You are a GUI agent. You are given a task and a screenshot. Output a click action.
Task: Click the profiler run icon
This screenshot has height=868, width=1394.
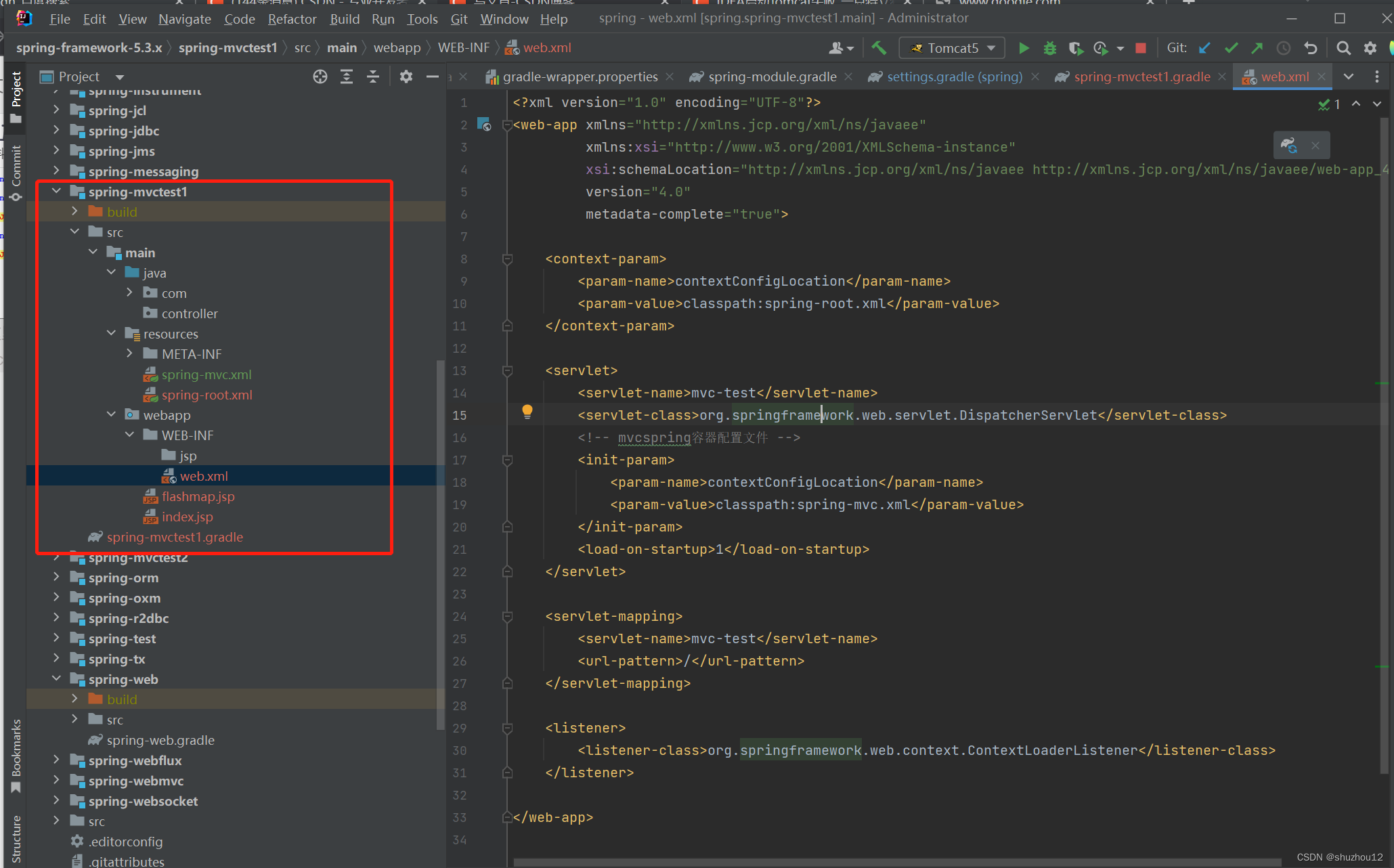point(1101,48)
